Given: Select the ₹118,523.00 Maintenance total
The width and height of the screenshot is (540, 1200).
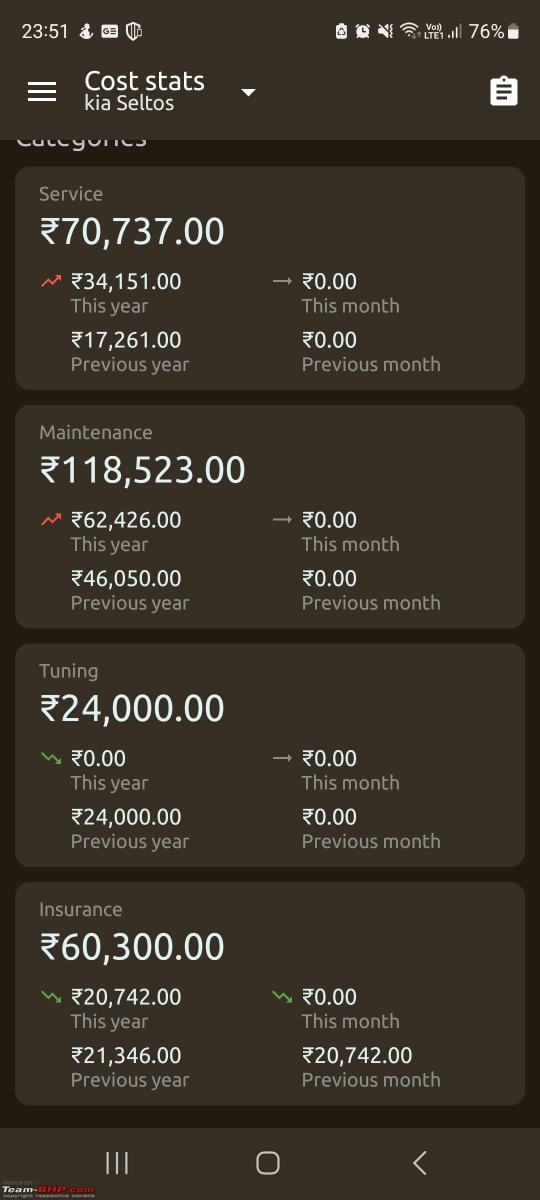Looking at the screenshot, I should coord(143,470).
